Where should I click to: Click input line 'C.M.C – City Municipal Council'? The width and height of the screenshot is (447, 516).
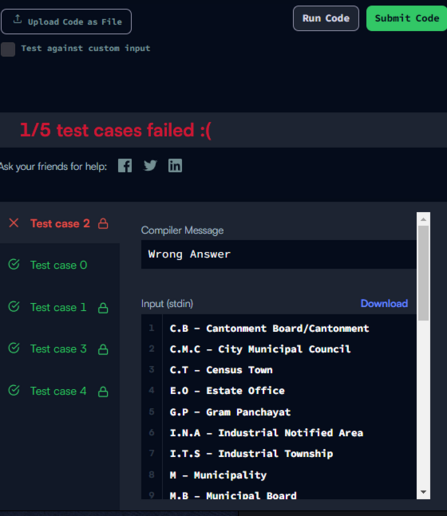260,349
